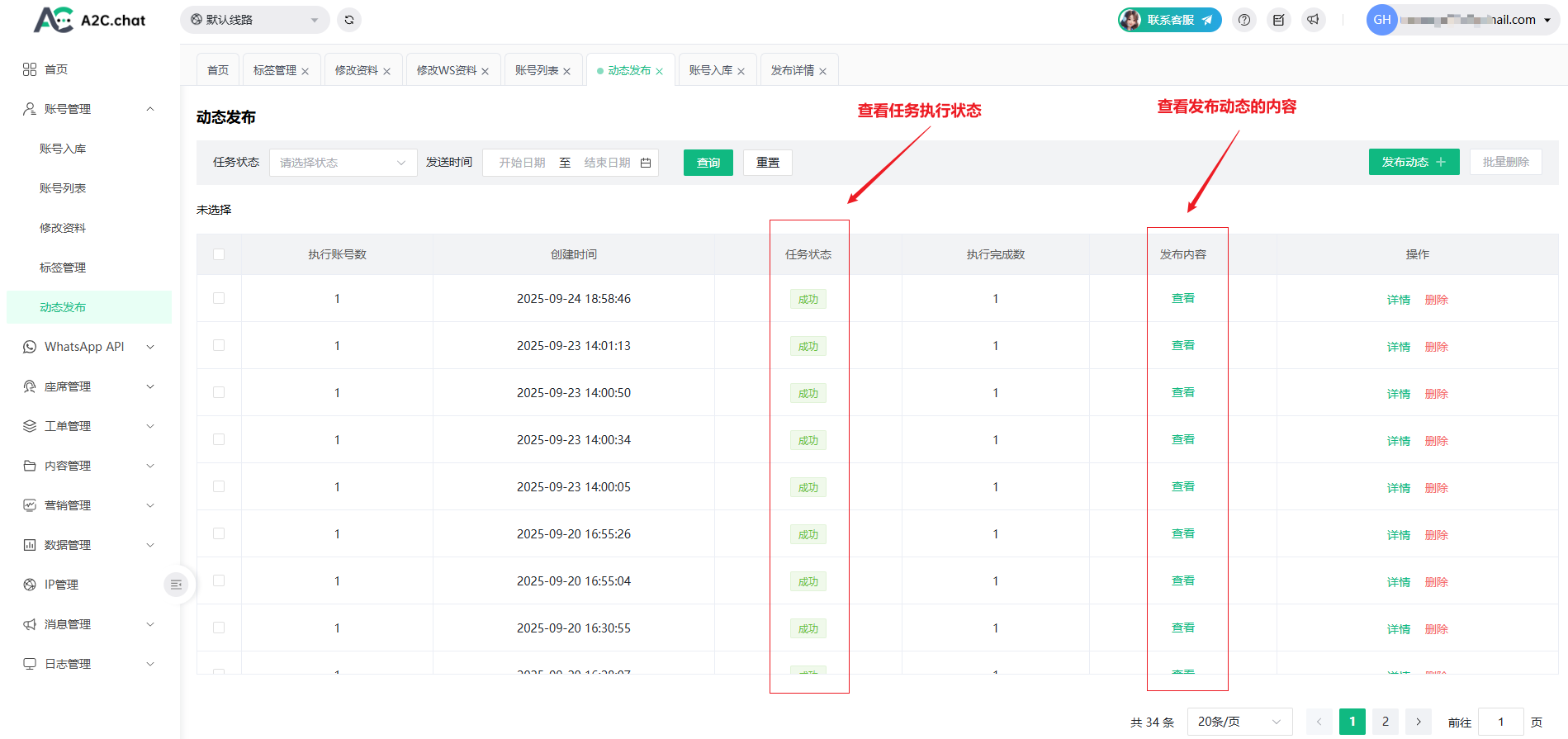Click the calendar icon in date range field
Image resolution: width=1568 pixels, height=739 pixels.
(646, 163)
